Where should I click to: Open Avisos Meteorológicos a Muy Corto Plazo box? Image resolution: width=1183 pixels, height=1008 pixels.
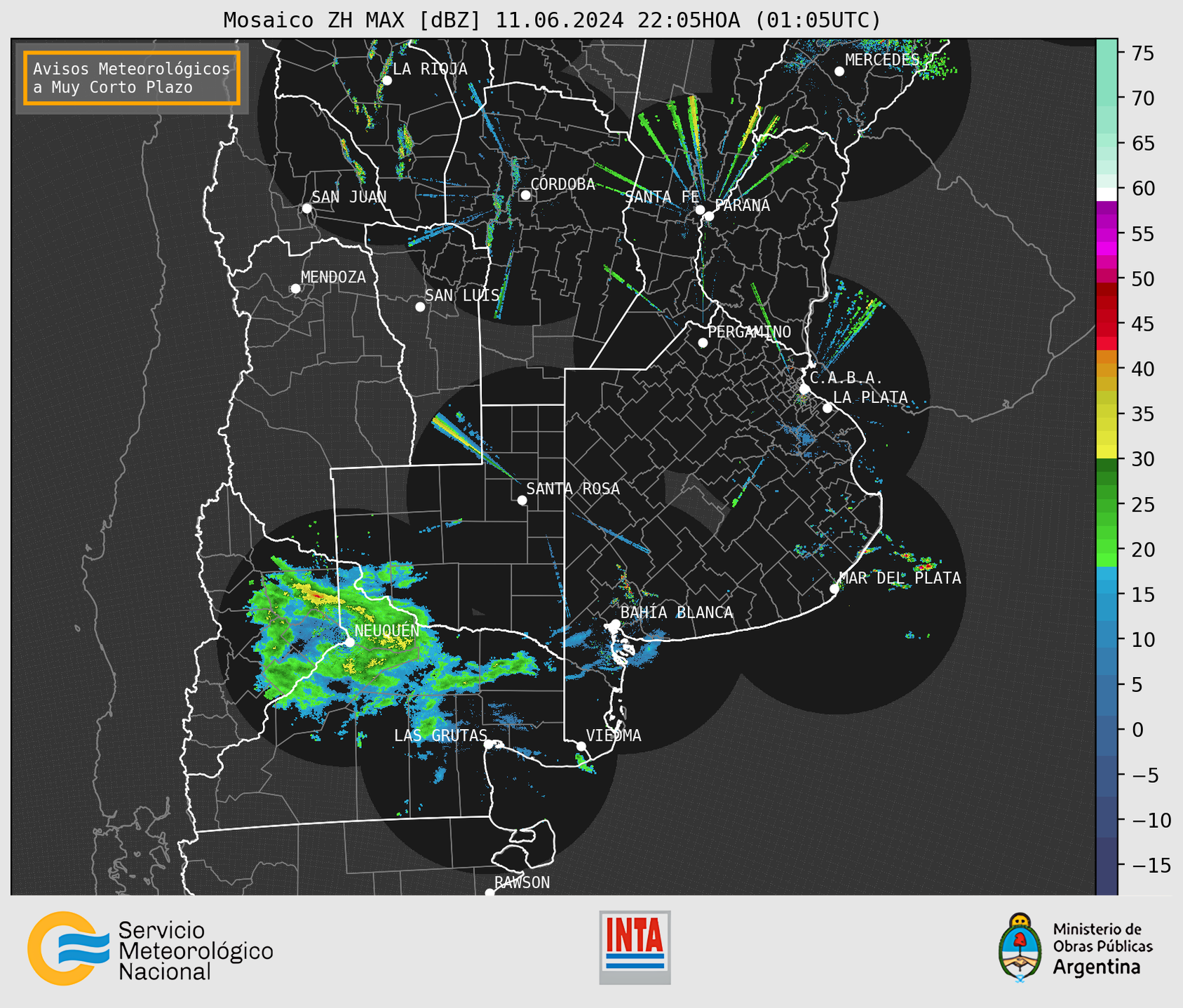[x=132, y=78]
